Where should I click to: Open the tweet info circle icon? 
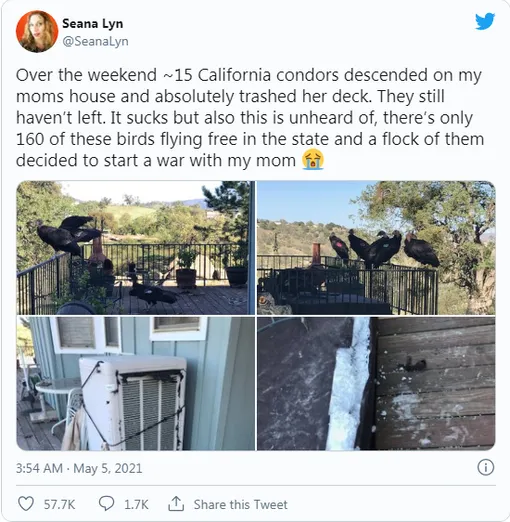coord(486,467)
